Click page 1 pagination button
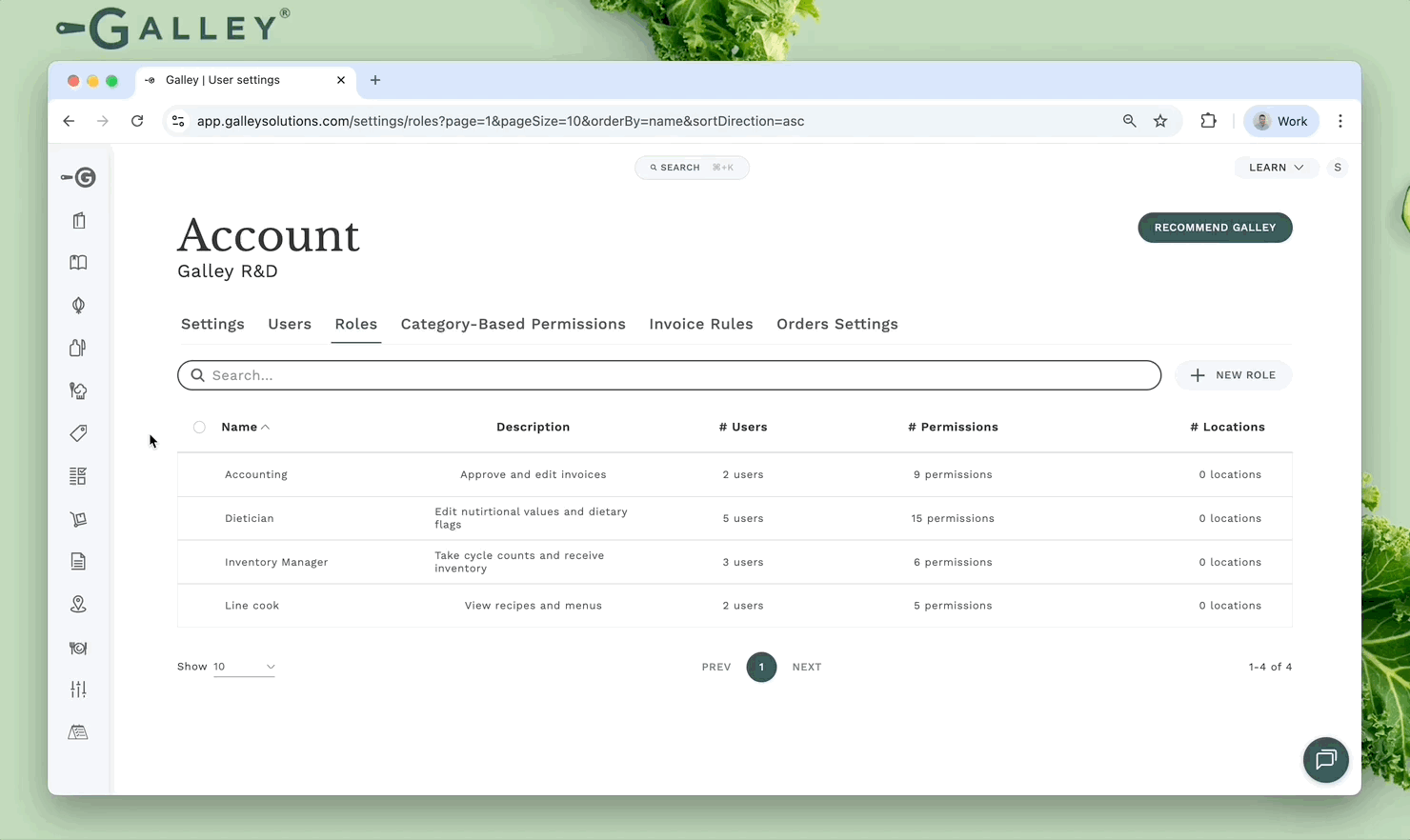 [x=761, y=667]
